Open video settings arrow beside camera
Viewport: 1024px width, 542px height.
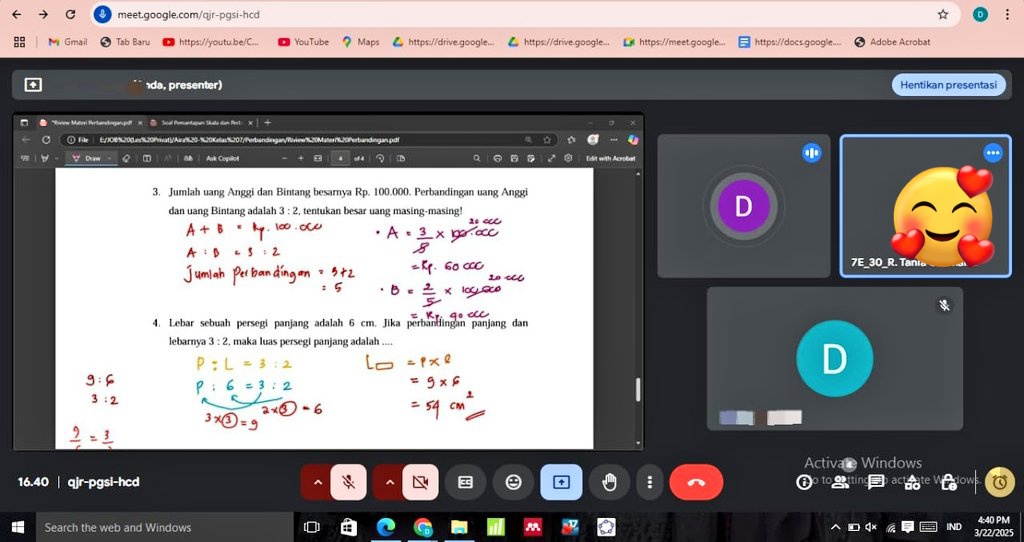pyautogui.click(x=389, y=482)
